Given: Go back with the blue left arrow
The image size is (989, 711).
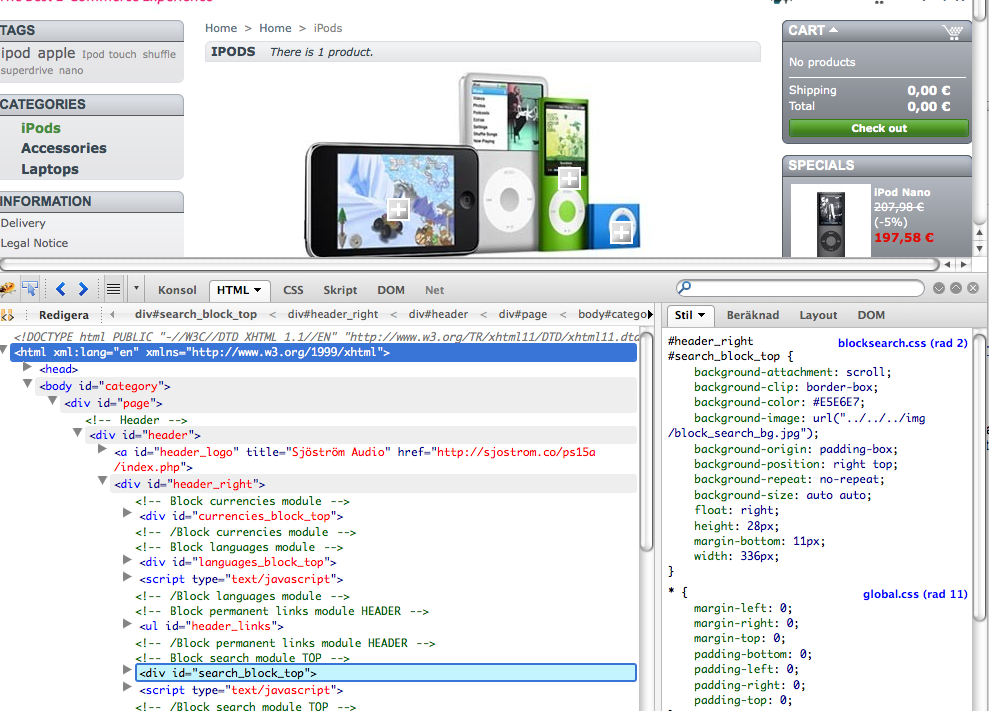Looking at the screenshot, I should click(x=61, y=289).
